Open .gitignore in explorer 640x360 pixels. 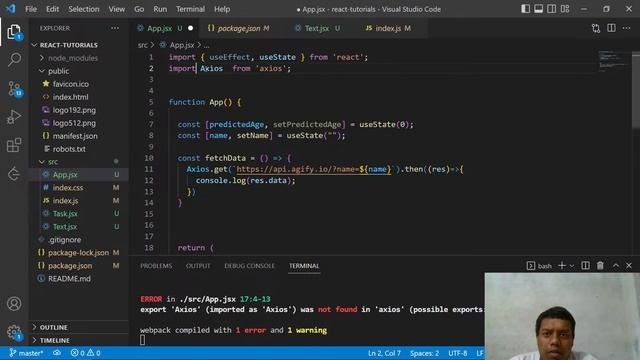[x=64, y=240]
